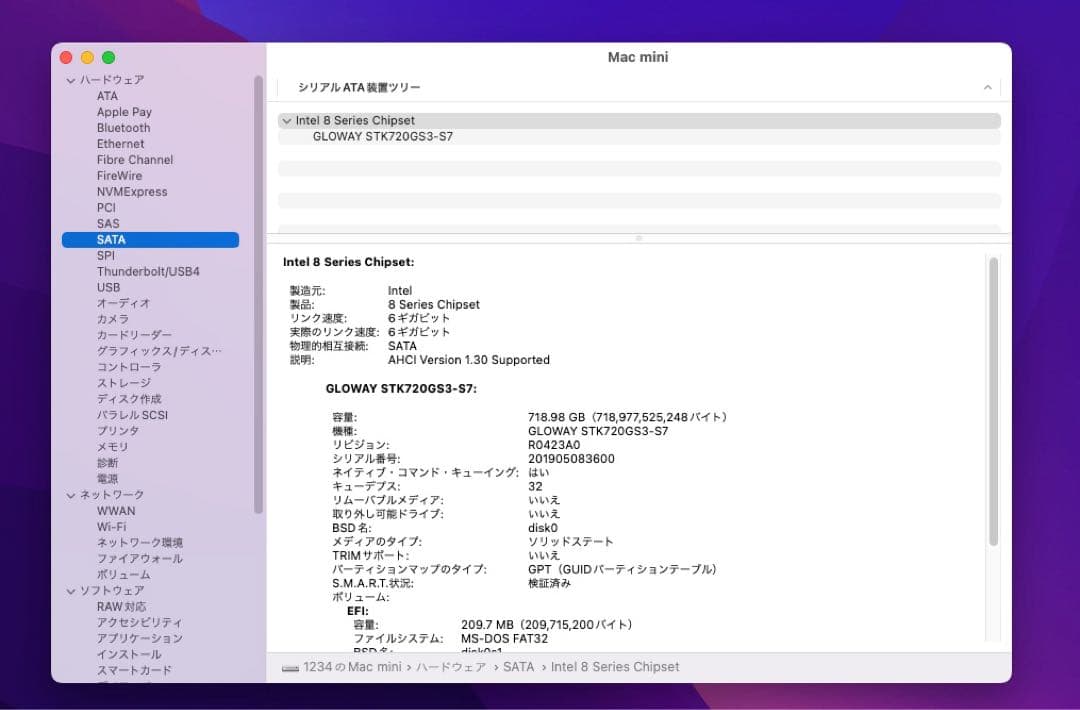Image resolution: width=1080 pixels, height=710 pixels.
Task: Collapse the シリアルATA装置ツリー panel with its chevron
Action: pos(989,87)
